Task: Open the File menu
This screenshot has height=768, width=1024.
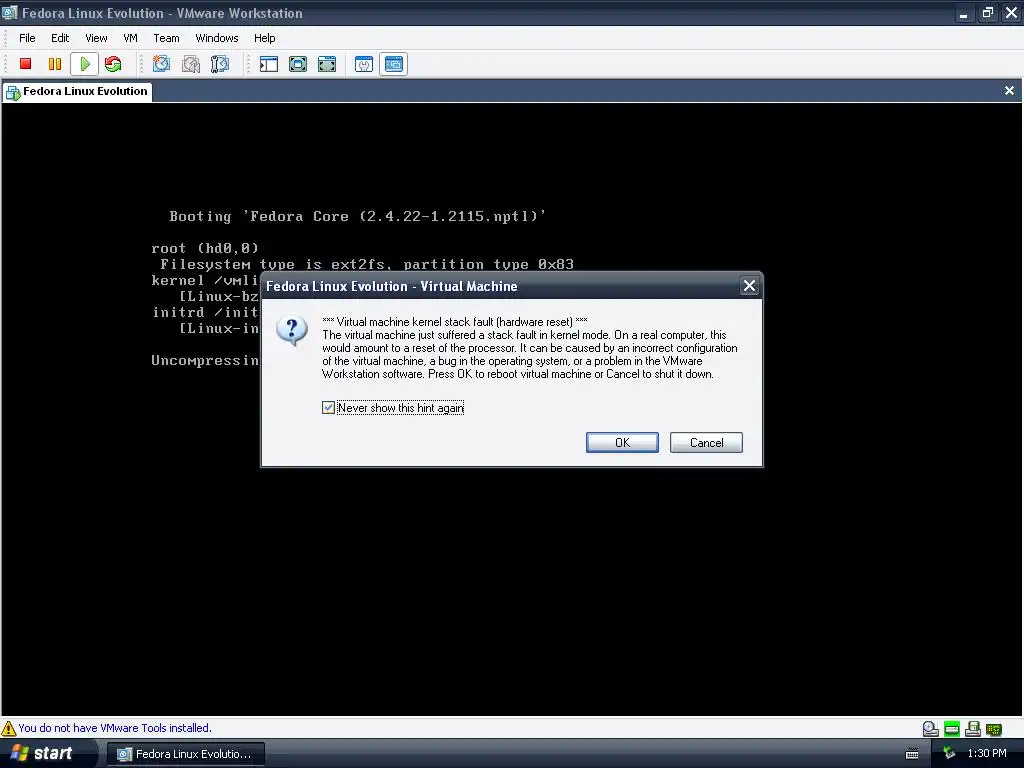Action: pos(27,38)
